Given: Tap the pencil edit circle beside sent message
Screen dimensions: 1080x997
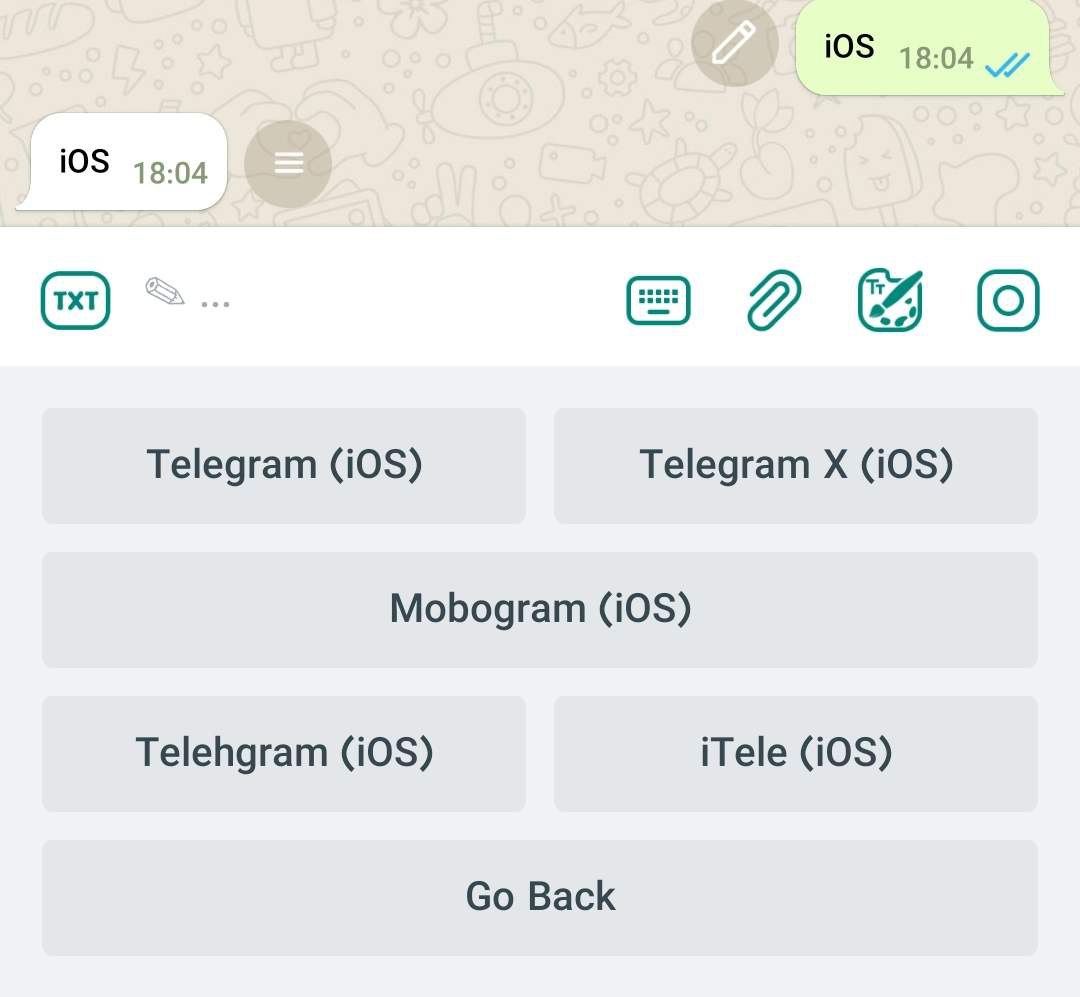Looking at the screenshot, I should pos(735,43).
